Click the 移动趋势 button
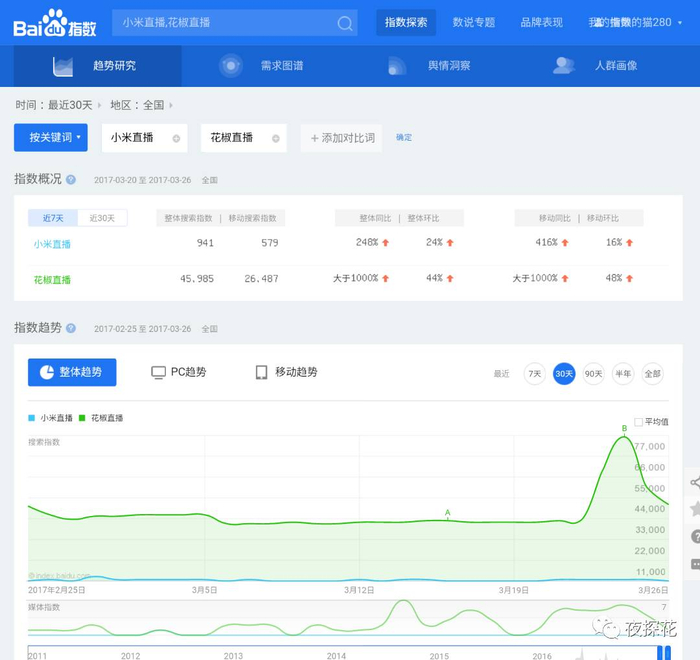700x660 pixels. (x=287, y=372)
